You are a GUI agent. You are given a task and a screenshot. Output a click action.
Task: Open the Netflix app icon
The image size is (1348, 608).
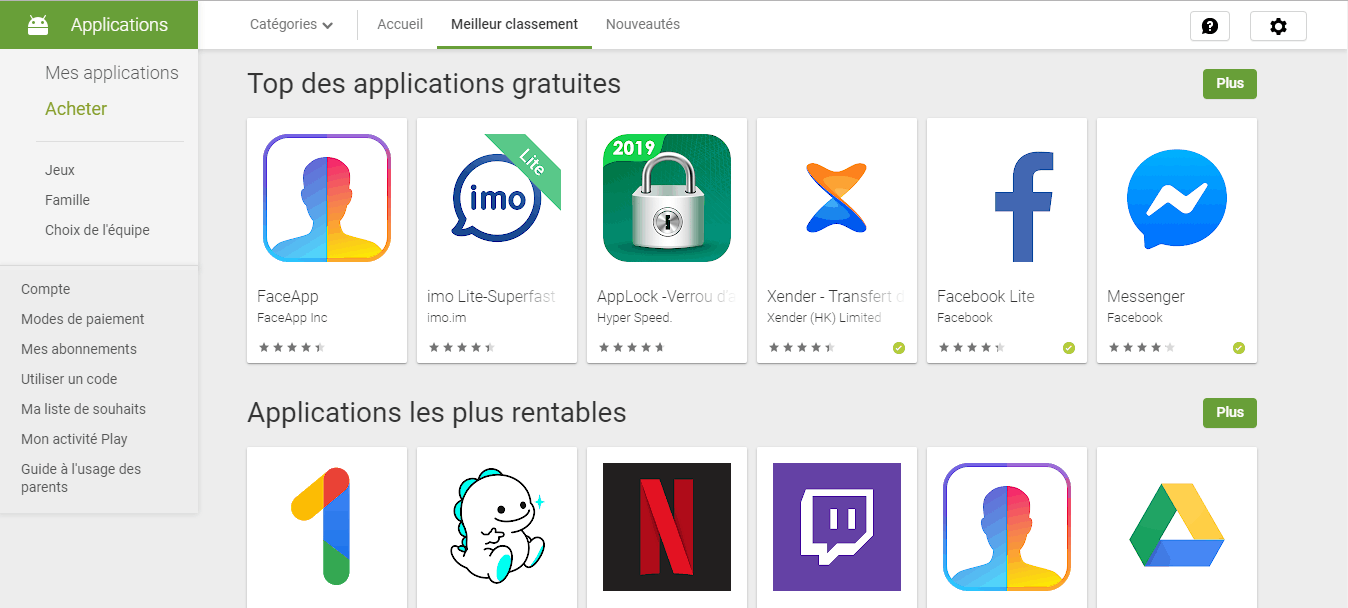click(667, 527)
